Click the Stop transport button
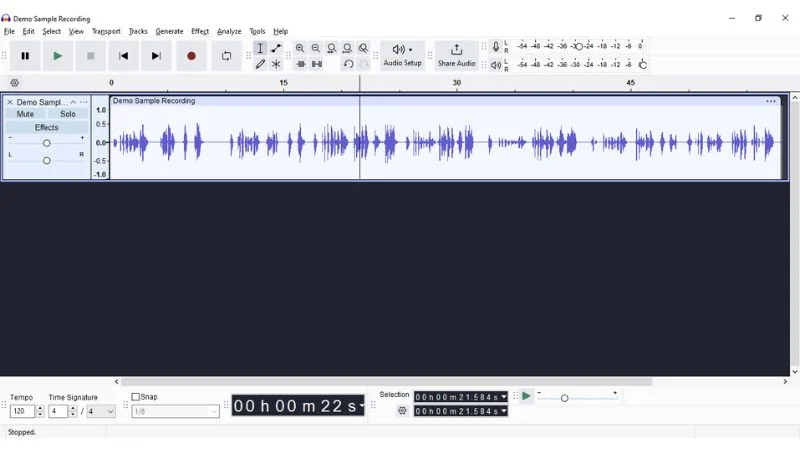The width and height of the screenshot is (800, 450). [x=90, y=56]
